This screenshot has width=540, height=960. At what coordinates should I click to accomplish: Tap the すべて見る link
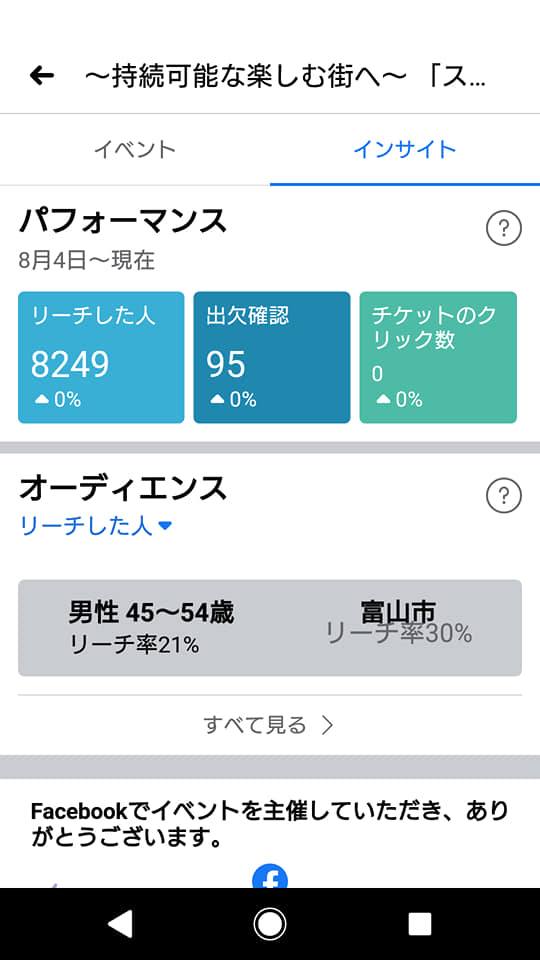(x=255, y=726)
